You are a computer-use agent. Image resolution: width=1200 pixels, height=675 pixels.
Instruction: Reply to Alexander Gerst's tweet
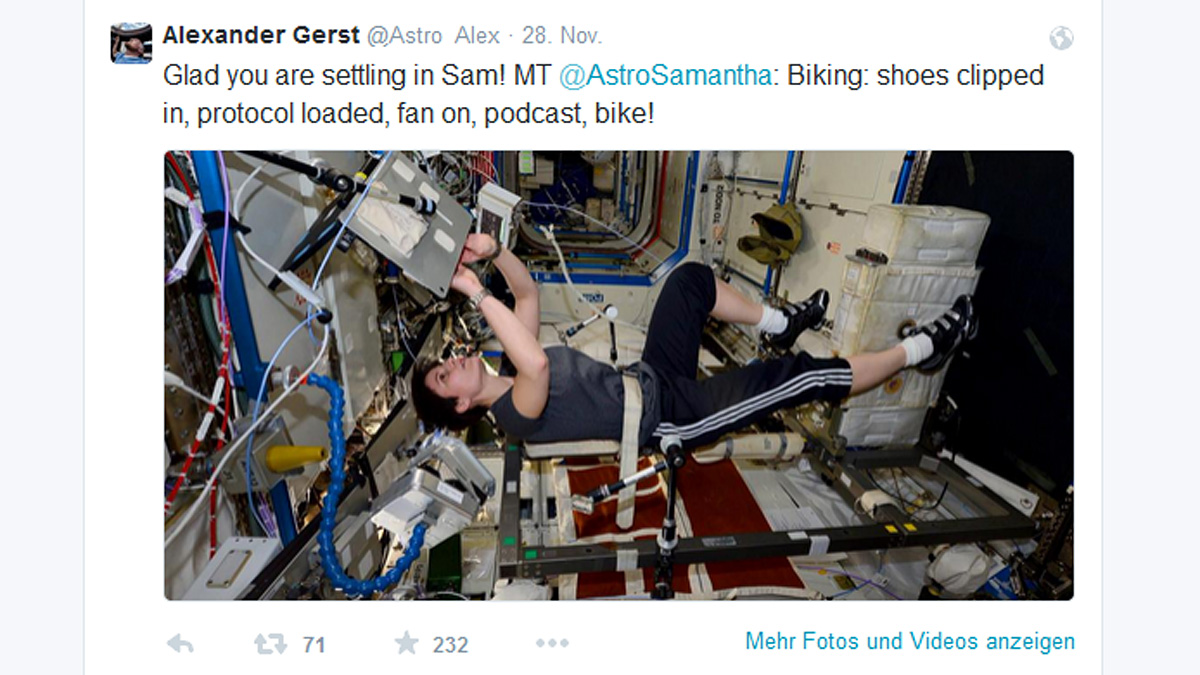coord(180,644)
